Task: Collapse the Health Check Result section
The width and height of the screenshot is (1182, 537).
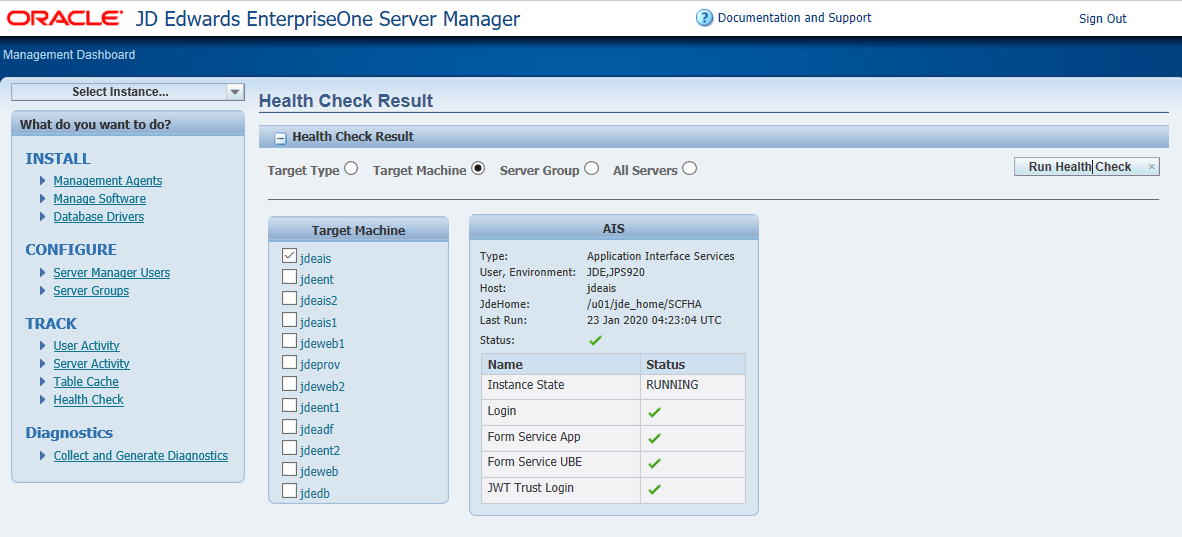Action: pyautogui.click(x=280, y=138)
